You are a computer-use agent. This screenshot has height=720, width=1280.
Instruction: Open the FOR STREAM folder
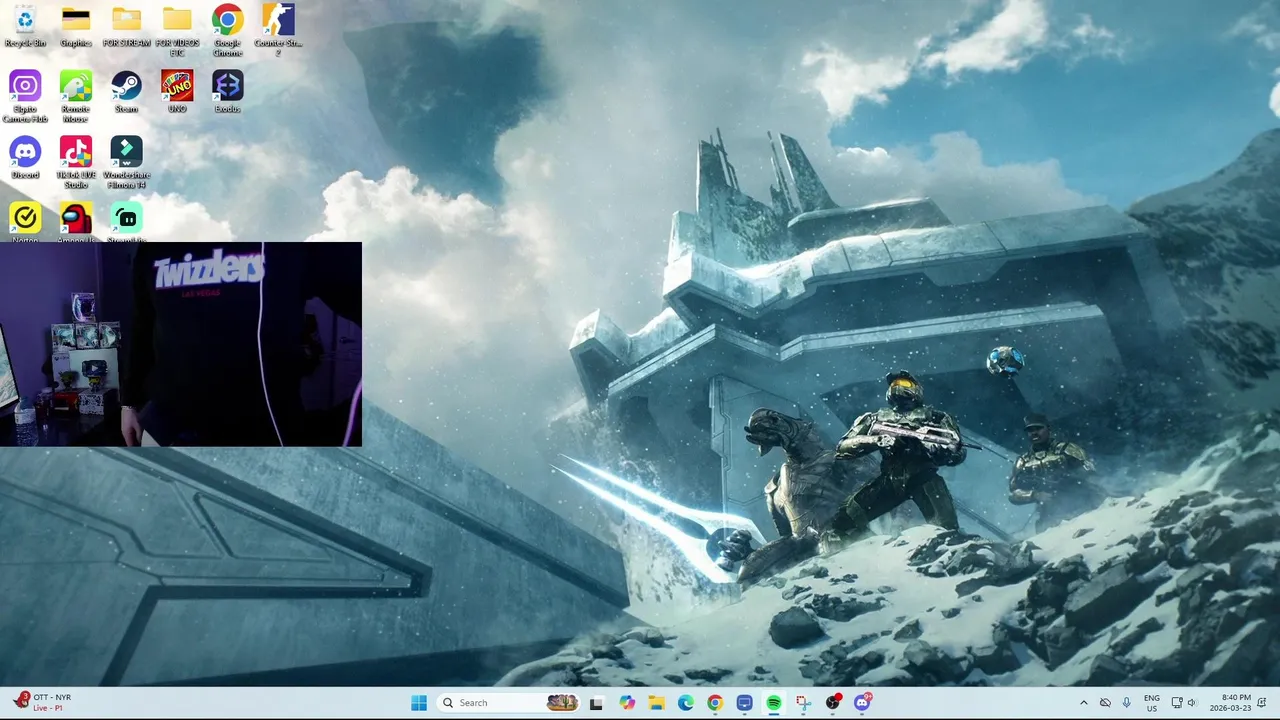[x=126, y=26]
